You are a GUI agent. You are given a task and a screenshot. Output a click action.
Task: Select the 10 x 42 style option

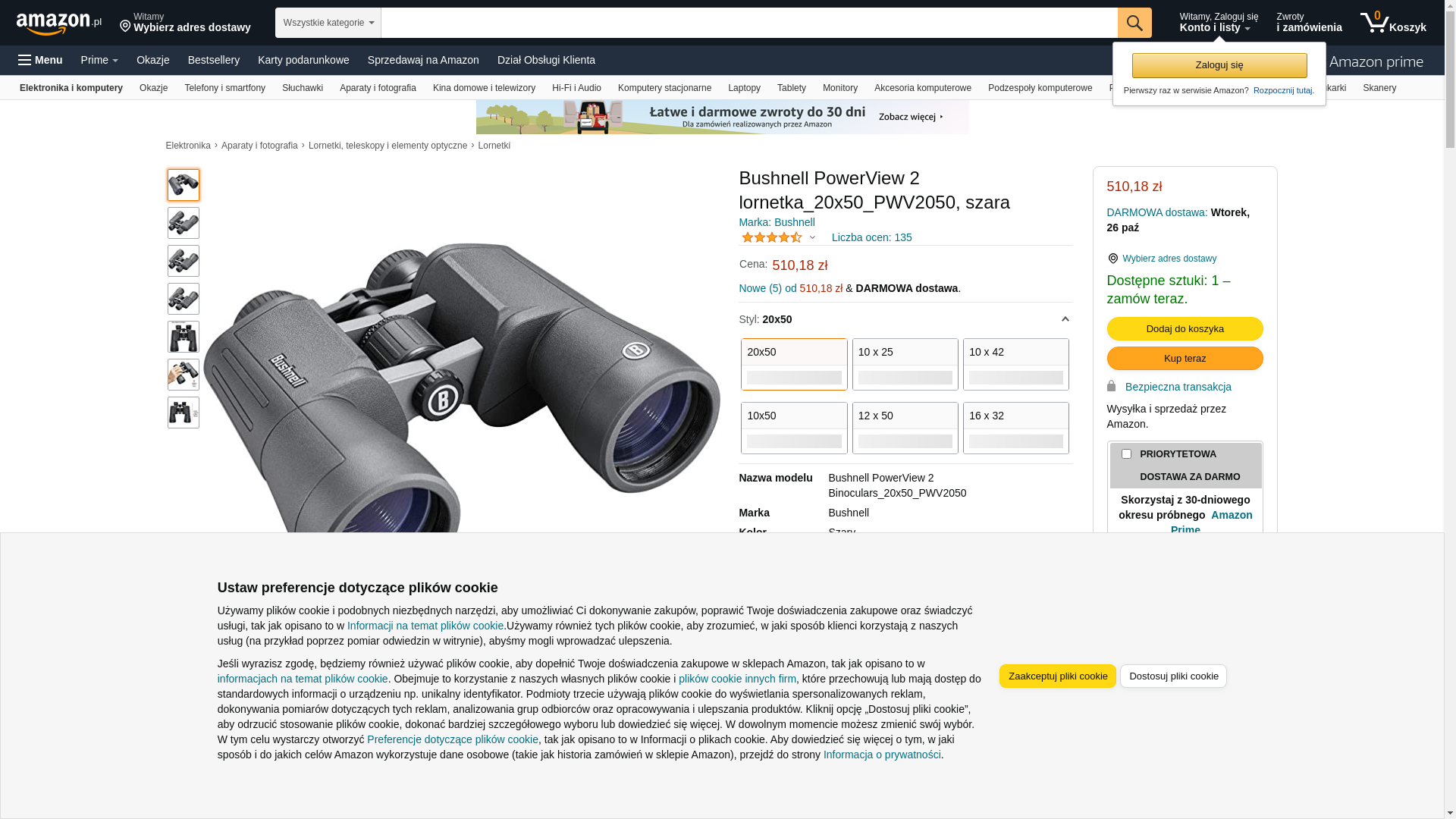tap(1015, 364)
